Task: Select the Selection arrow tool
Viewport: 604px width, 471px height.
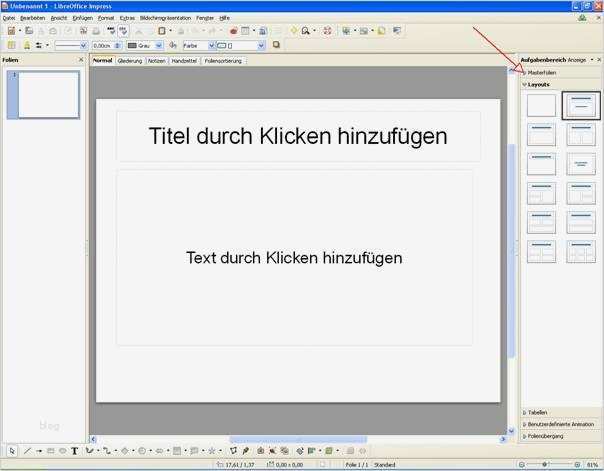Action: [x=12, y=451]
